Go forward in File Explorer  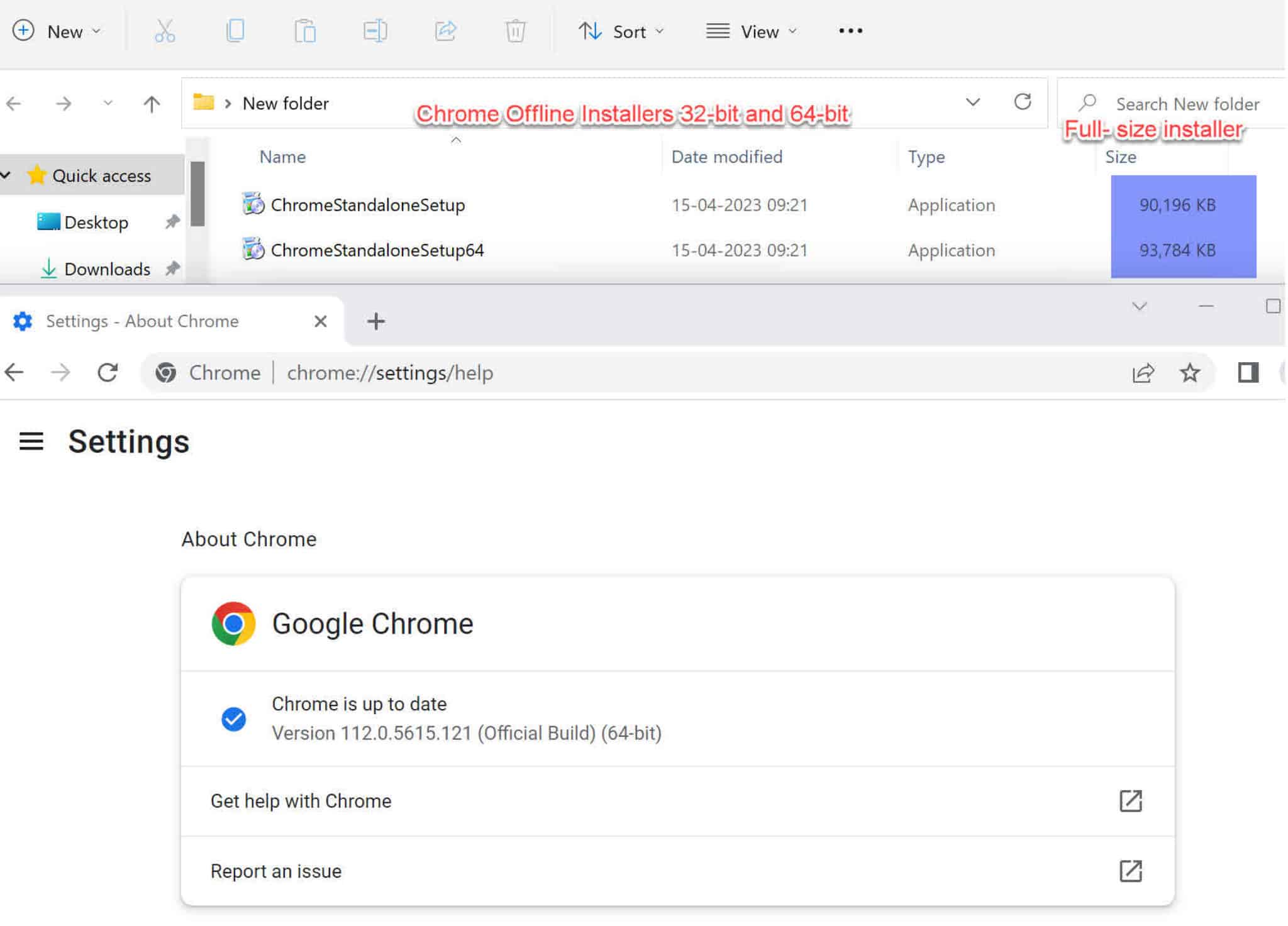pos(64,103)
